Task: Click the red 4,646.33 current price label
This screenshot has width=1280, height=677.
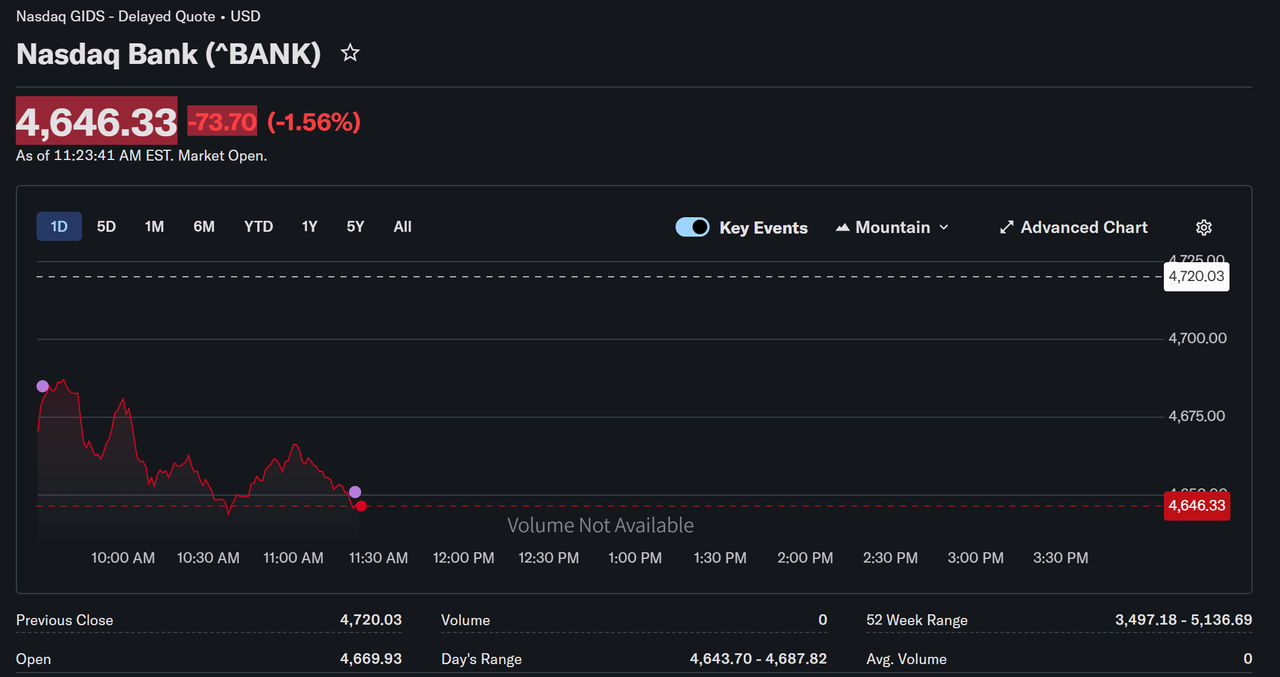Action: 1197,506
